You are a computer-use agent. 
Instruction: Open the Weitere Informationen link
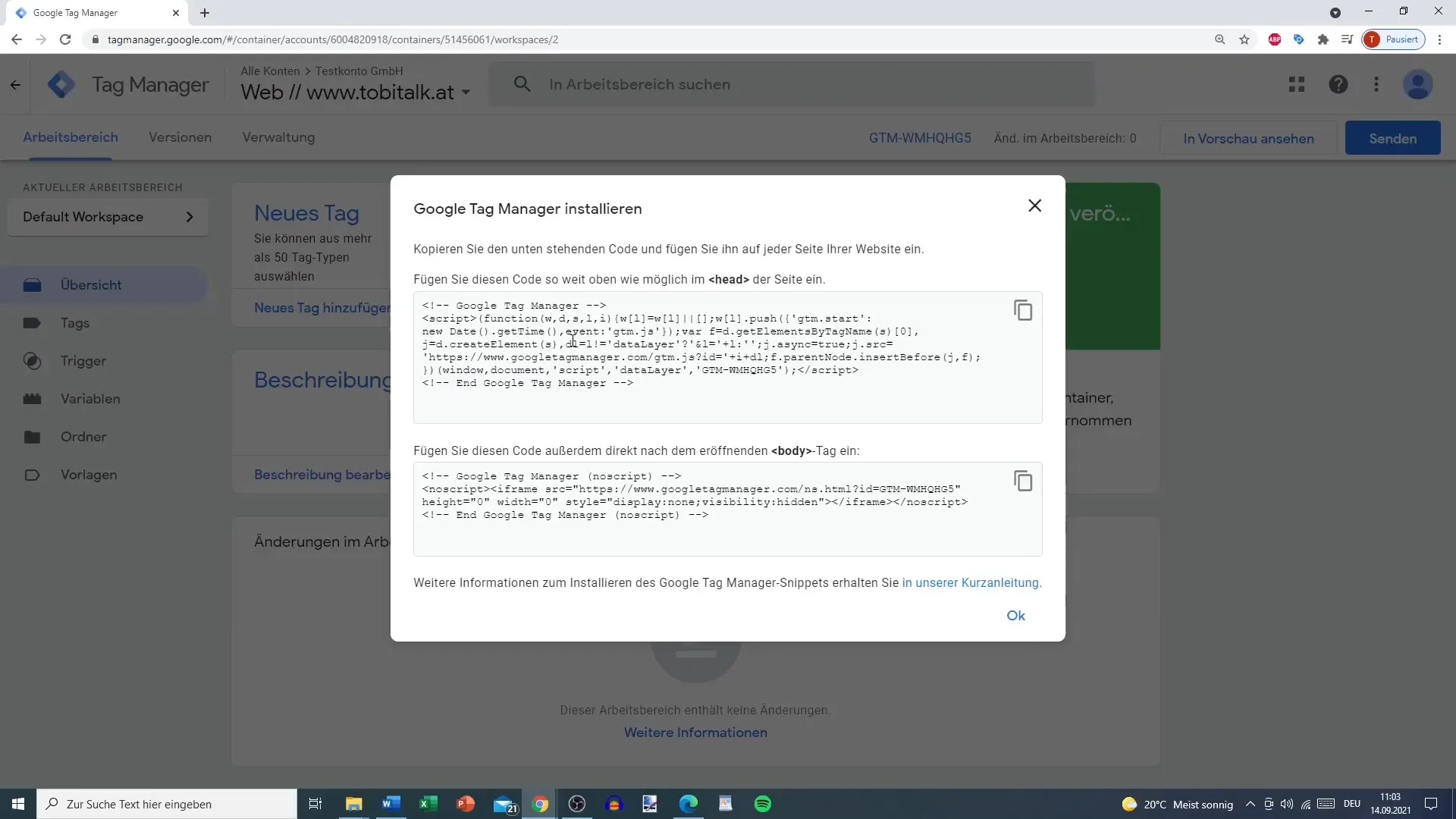tap(695, 733)
